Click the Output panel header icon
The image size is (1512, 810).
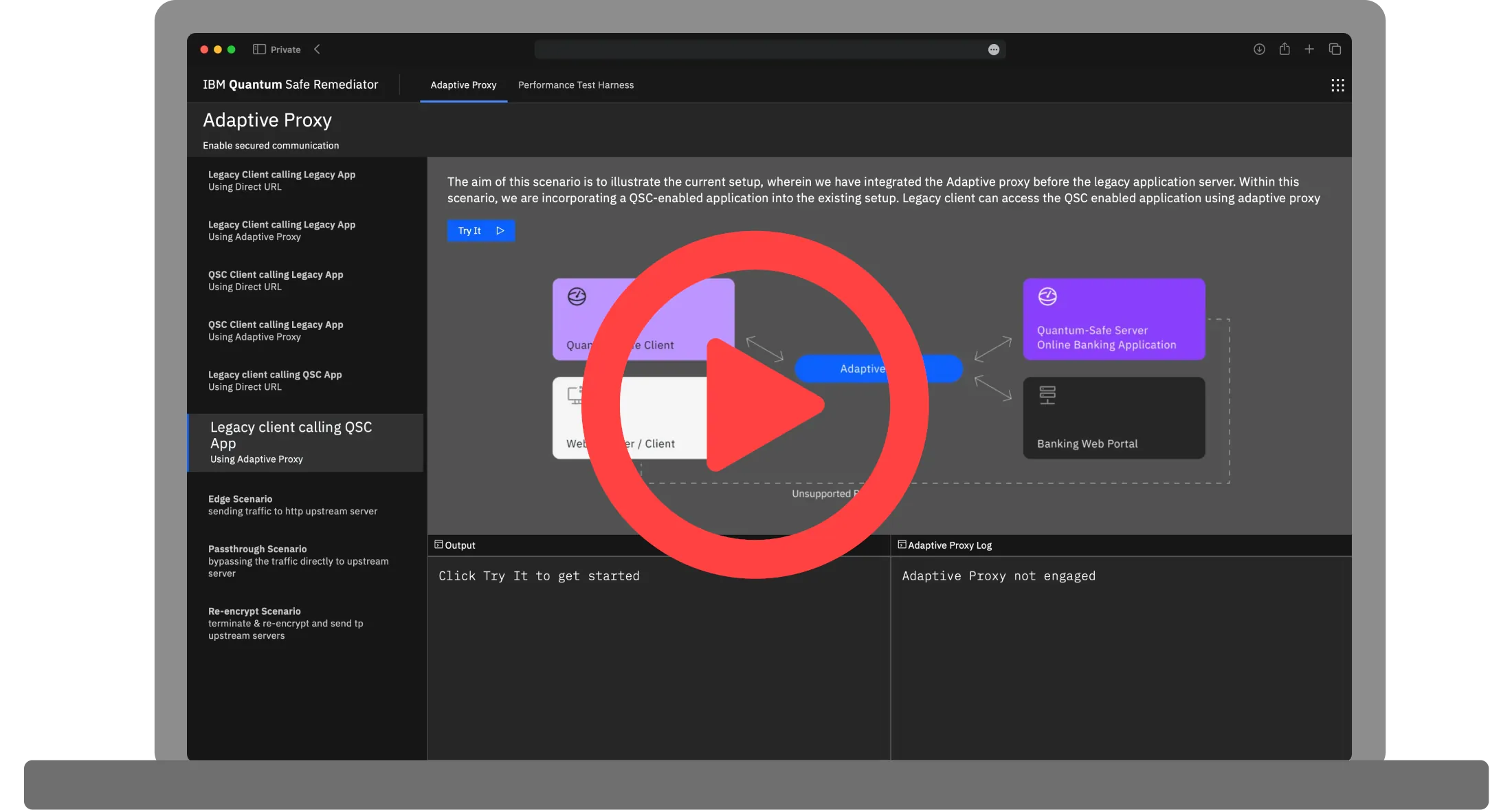point(438,545)
